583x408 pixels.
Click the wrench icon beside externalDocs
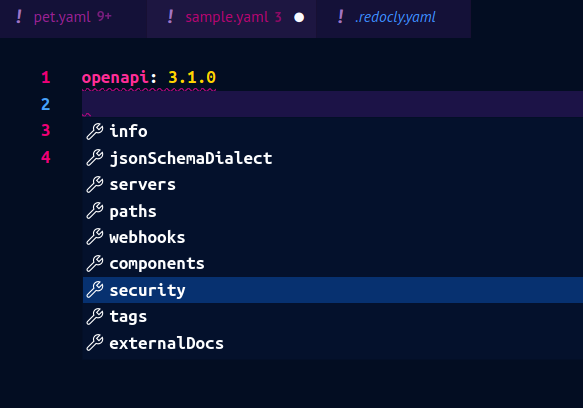[94, 343]
